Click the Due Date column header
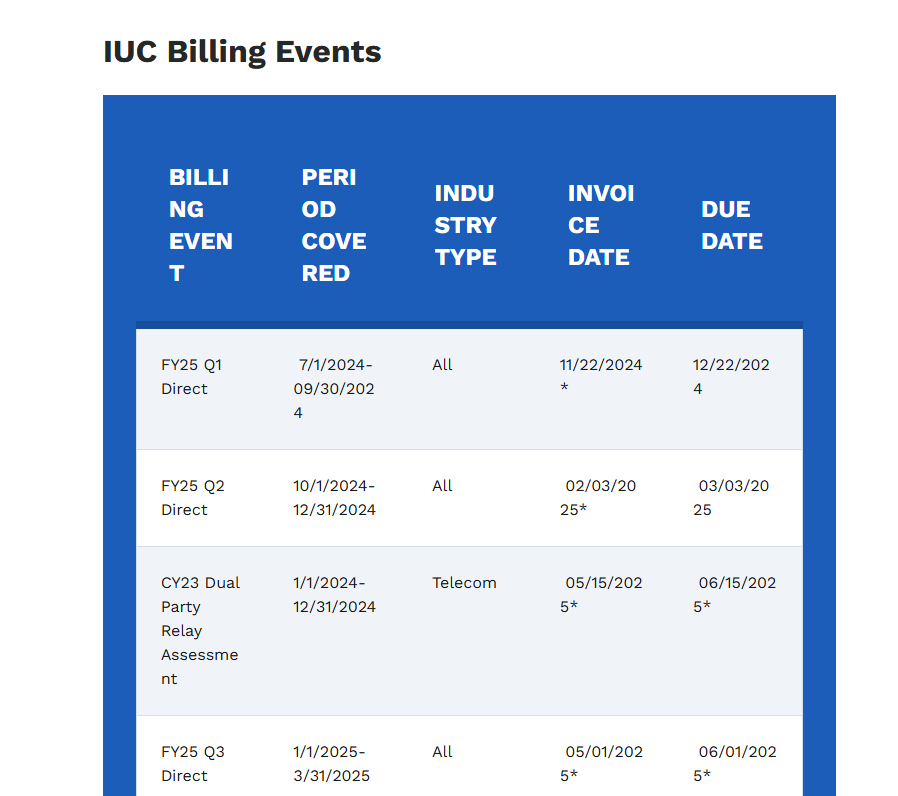This screenshot has height=796, width=898. click(x=732, y=225)
